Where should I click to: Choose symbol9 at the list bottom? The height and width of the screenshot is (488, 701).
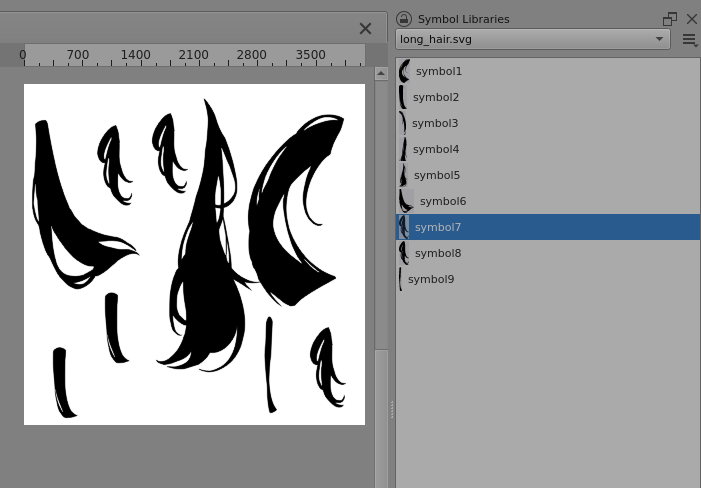(430, 279)
